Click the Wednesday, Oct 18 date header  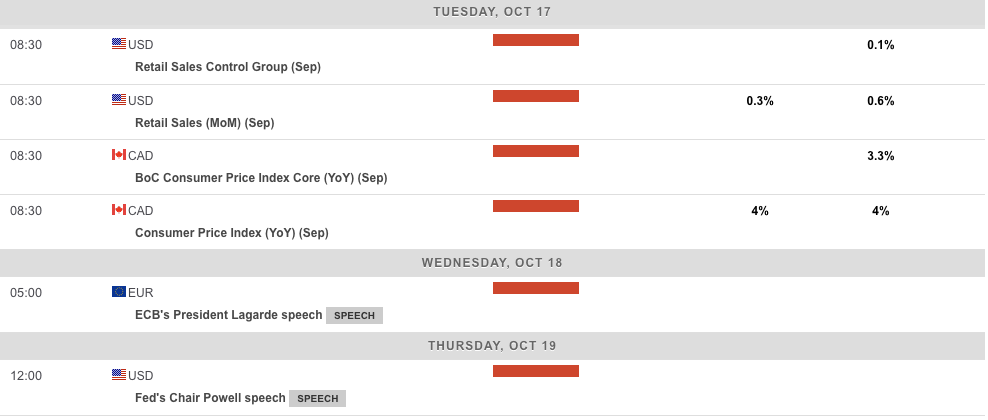(x=493, y=263)
